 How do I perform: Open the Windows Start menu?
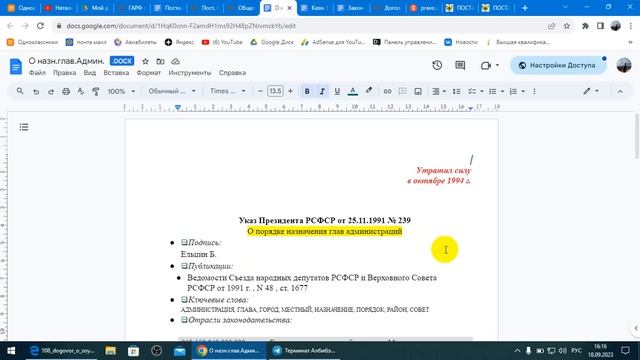pyautogui.click(x=11, y=351)
